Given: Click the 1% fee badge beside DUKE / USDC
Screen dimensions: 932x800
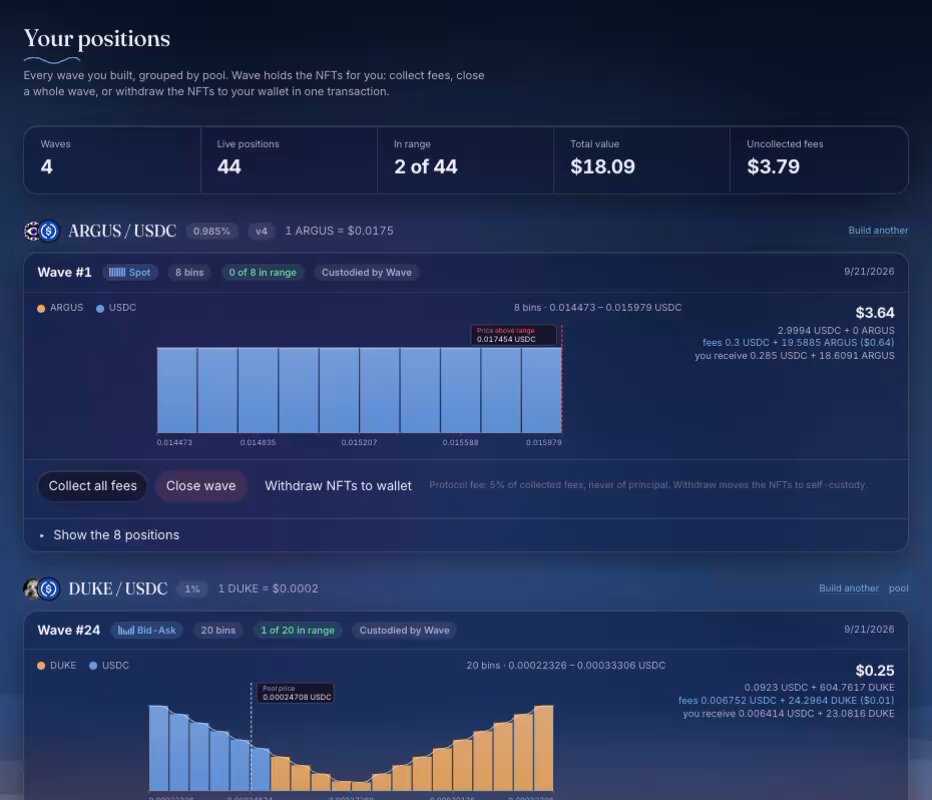Looking at the screenshot, I should tap(192, 589).
